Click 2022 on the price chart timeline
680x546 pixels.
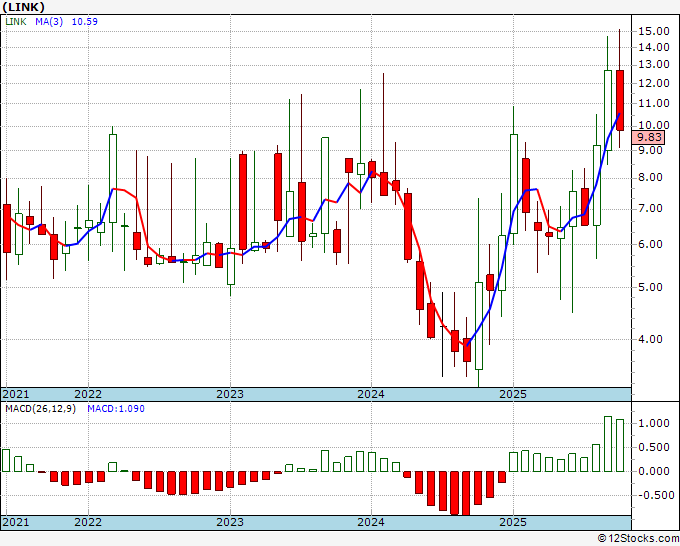coord(88,394)
